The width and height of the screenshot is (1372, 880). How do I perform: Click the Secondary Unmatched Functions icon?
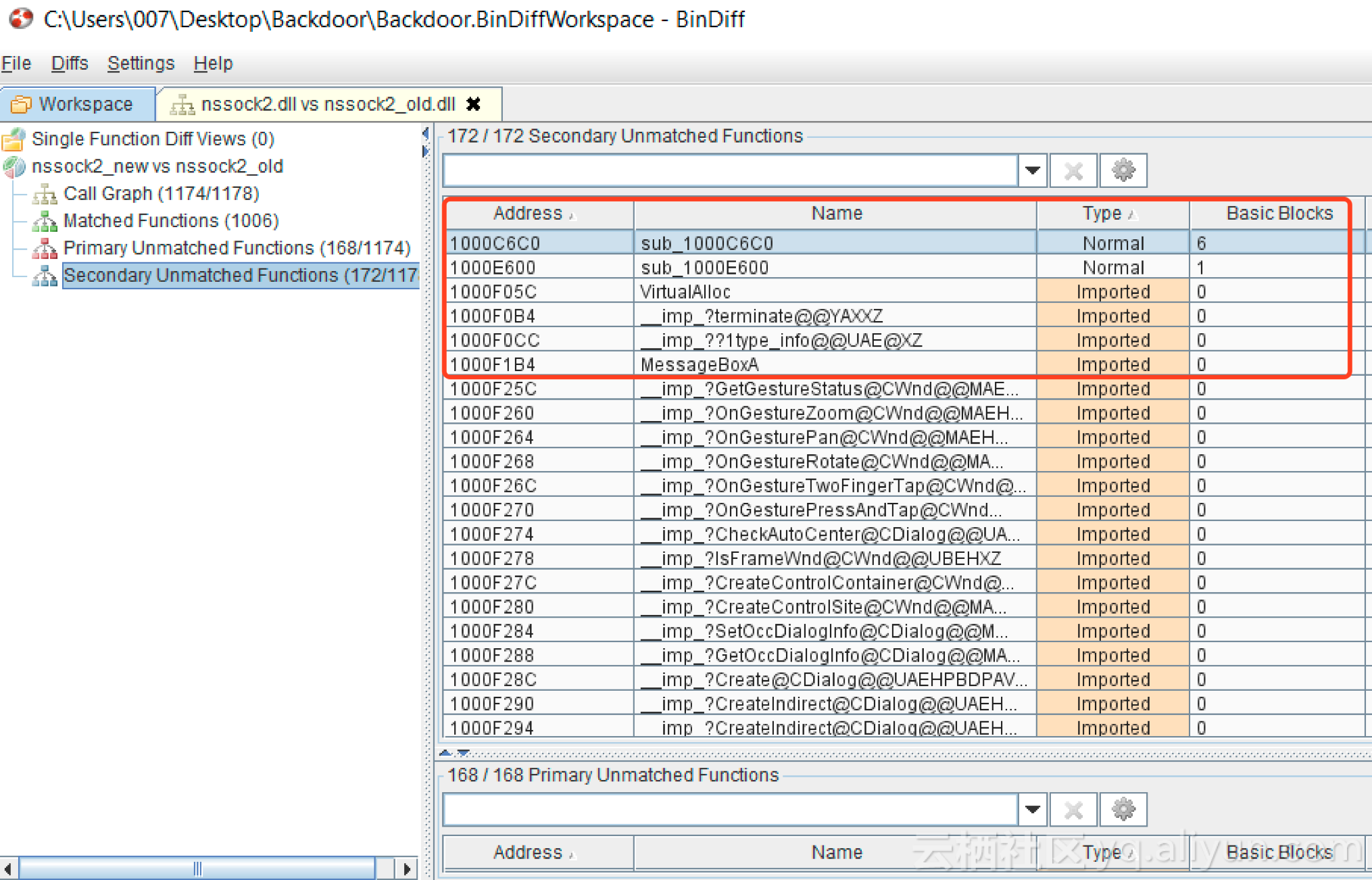pyautogui.click(x=44, y=275)
